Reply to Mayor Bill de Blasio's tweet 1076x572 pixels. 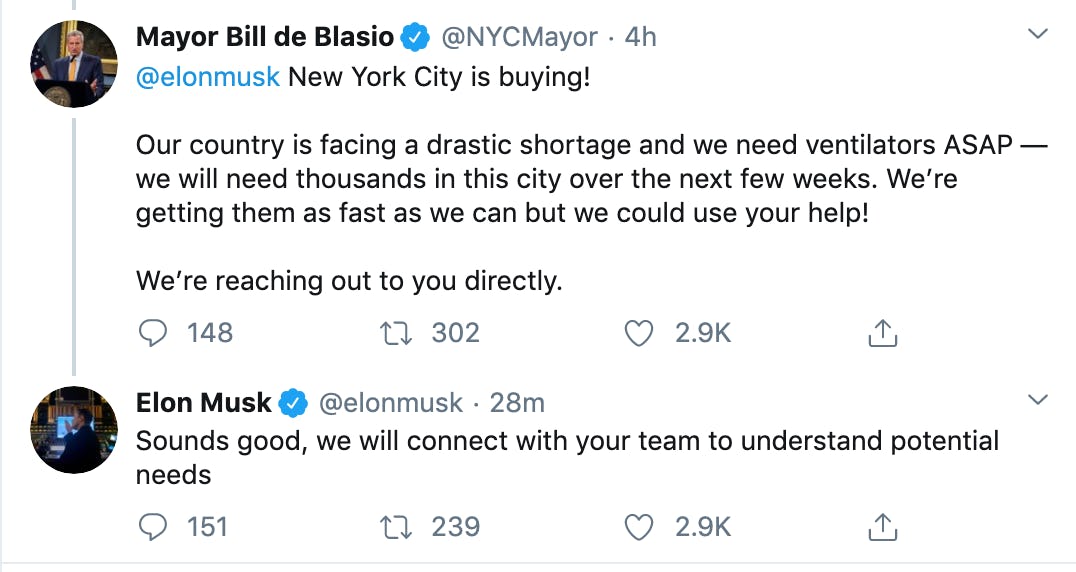153,333
